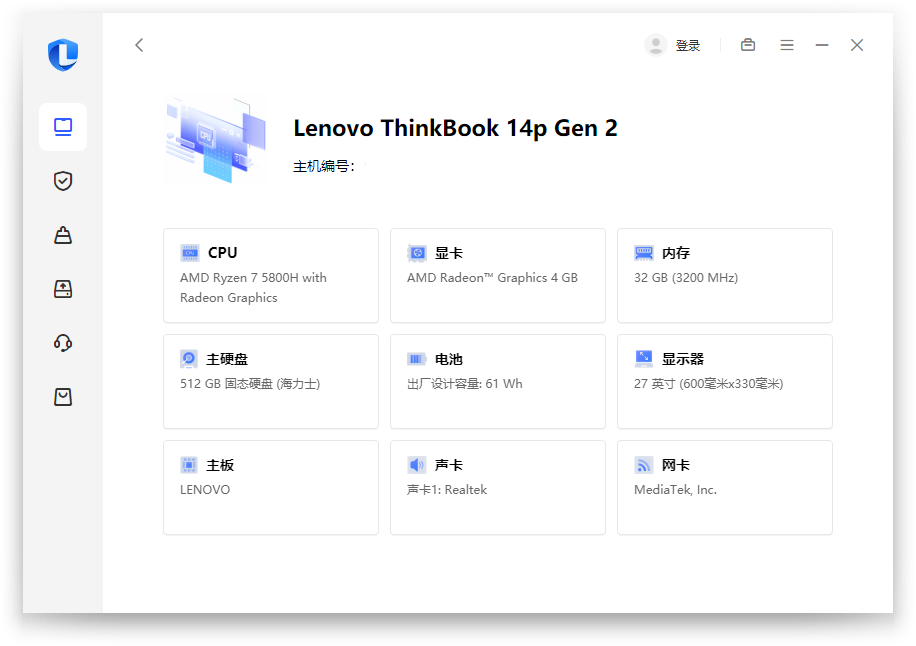The height and width of the screenshot is (646, 916).
Task: Open the customer service headset icon
Action: [x=63, y=343]
